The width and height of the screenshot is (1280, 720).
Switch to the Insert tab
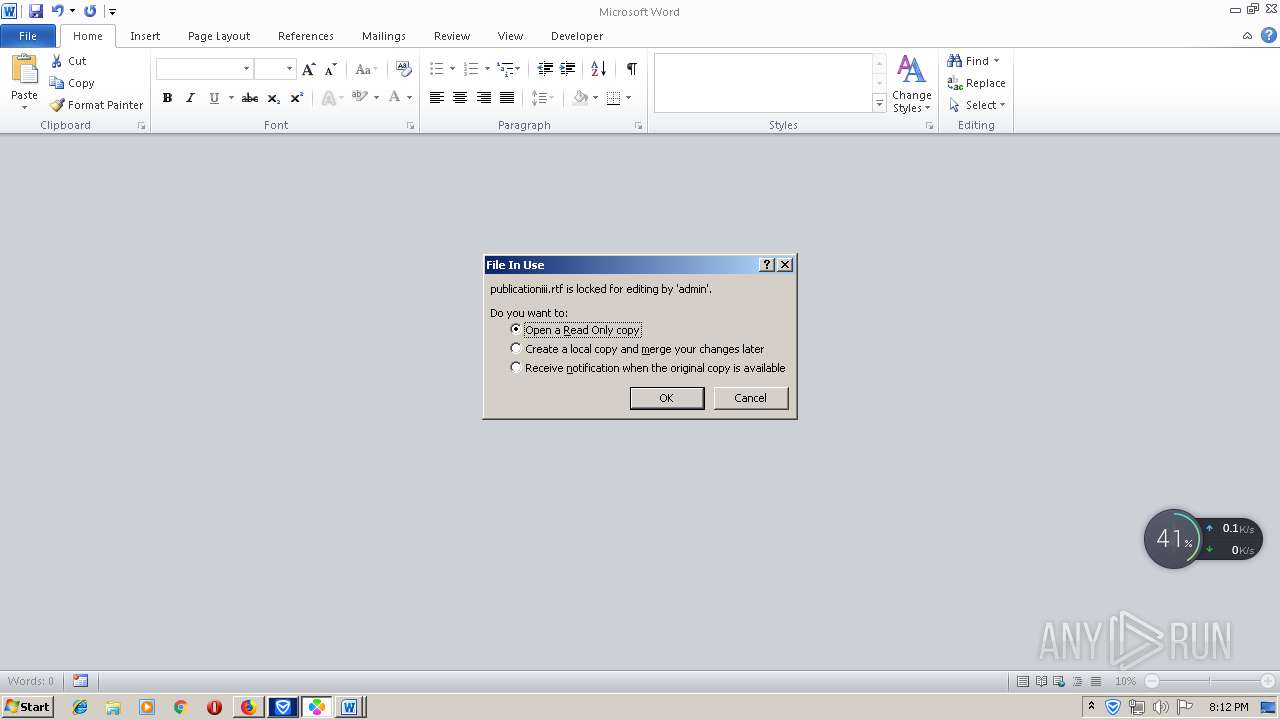click(145, 36)
